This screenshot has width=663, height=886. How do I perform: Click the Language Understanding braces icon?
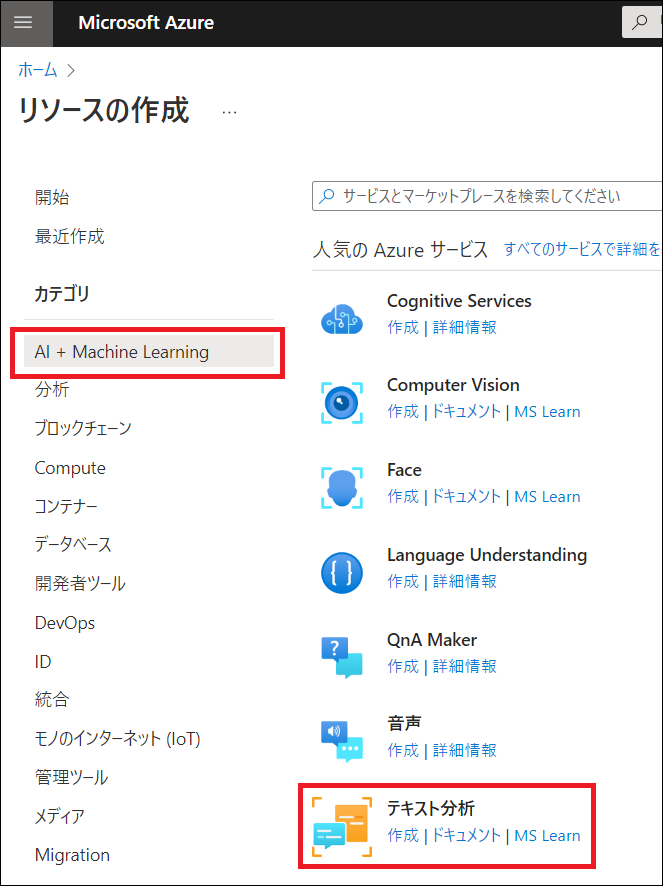pos(341,573)
